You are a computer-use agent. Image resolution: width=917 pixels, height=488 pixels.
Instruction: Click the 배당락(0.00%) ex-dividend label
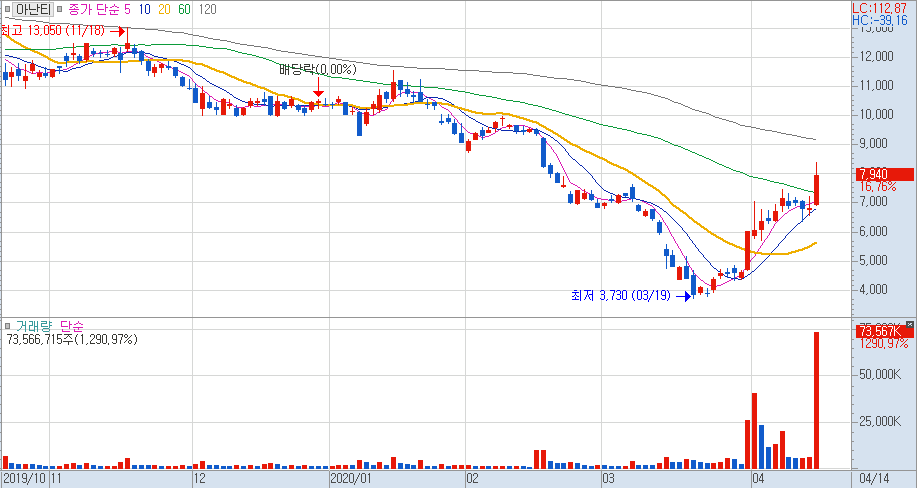click(x=318, y=69)
